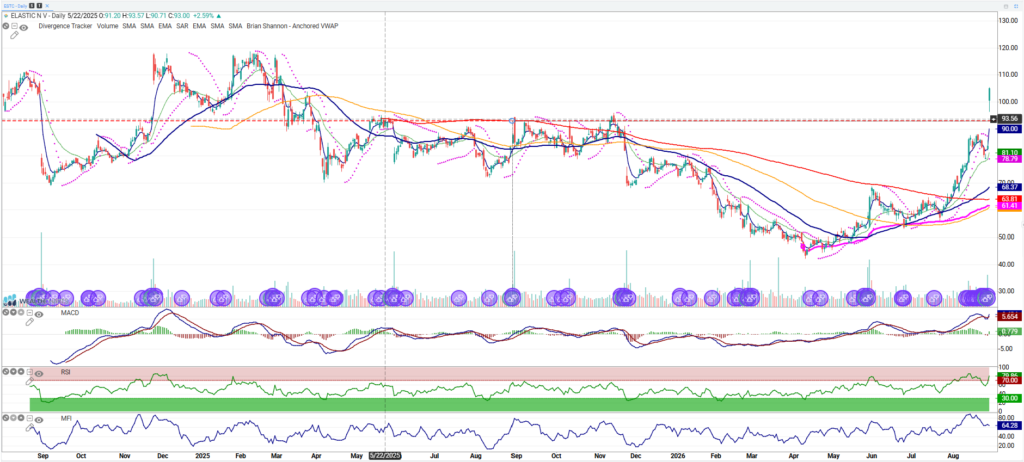Collapse the RSI pane legend

tap(29, 371)
